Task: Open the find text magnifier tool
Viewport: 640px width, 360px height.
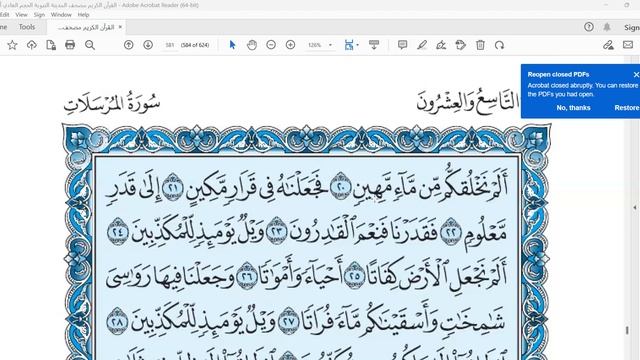Action: (90, 45)
